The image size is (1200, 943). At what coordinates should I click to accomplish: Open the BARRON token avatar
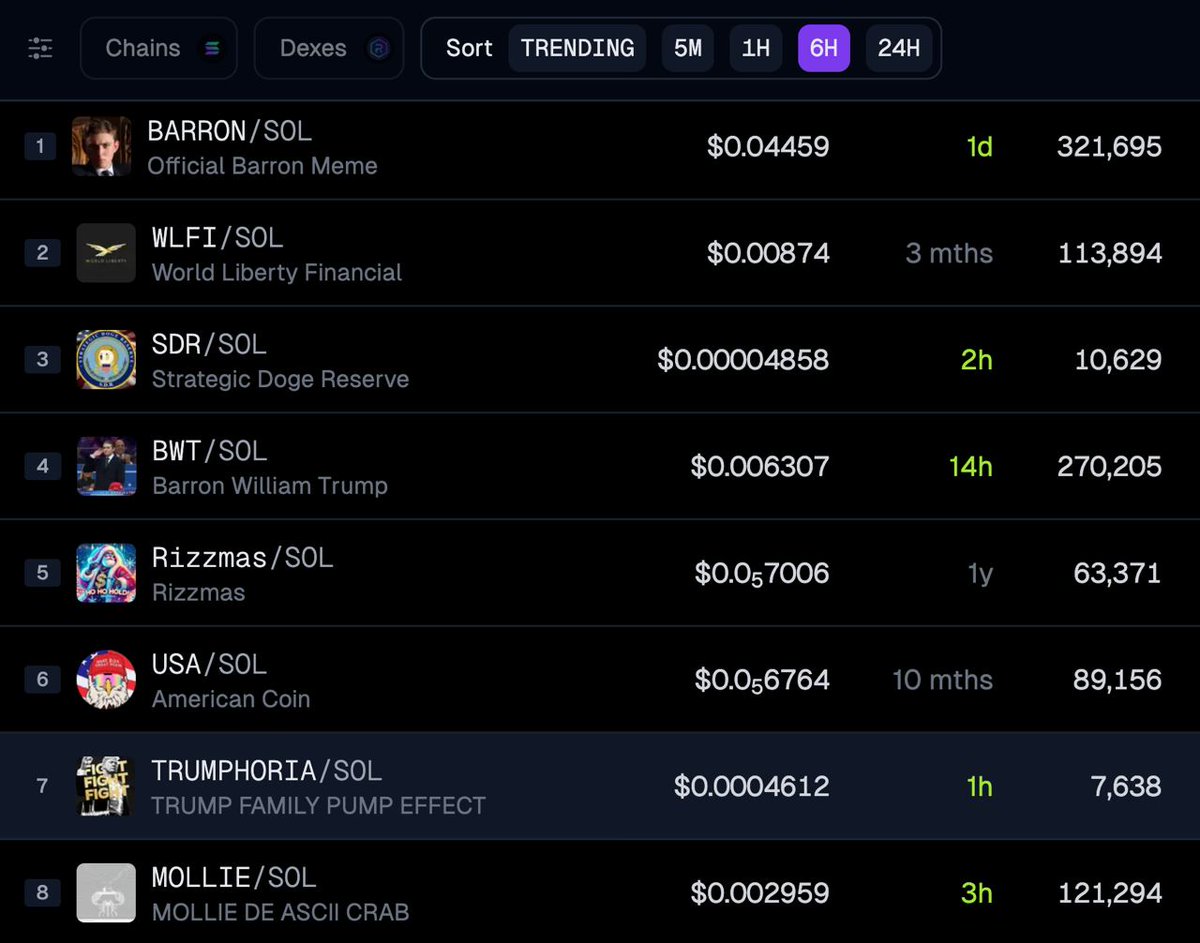click(101, 146)
